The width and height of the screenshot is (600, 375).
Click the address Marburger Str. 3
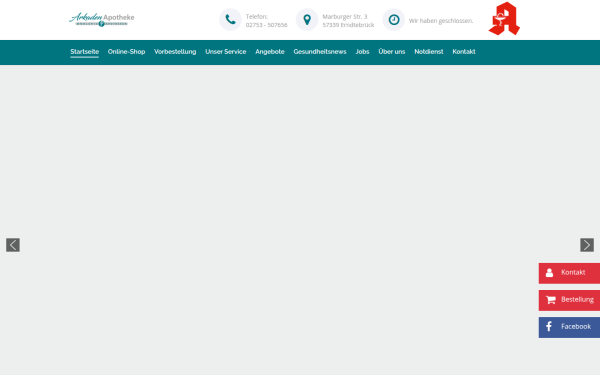point(345,16)
